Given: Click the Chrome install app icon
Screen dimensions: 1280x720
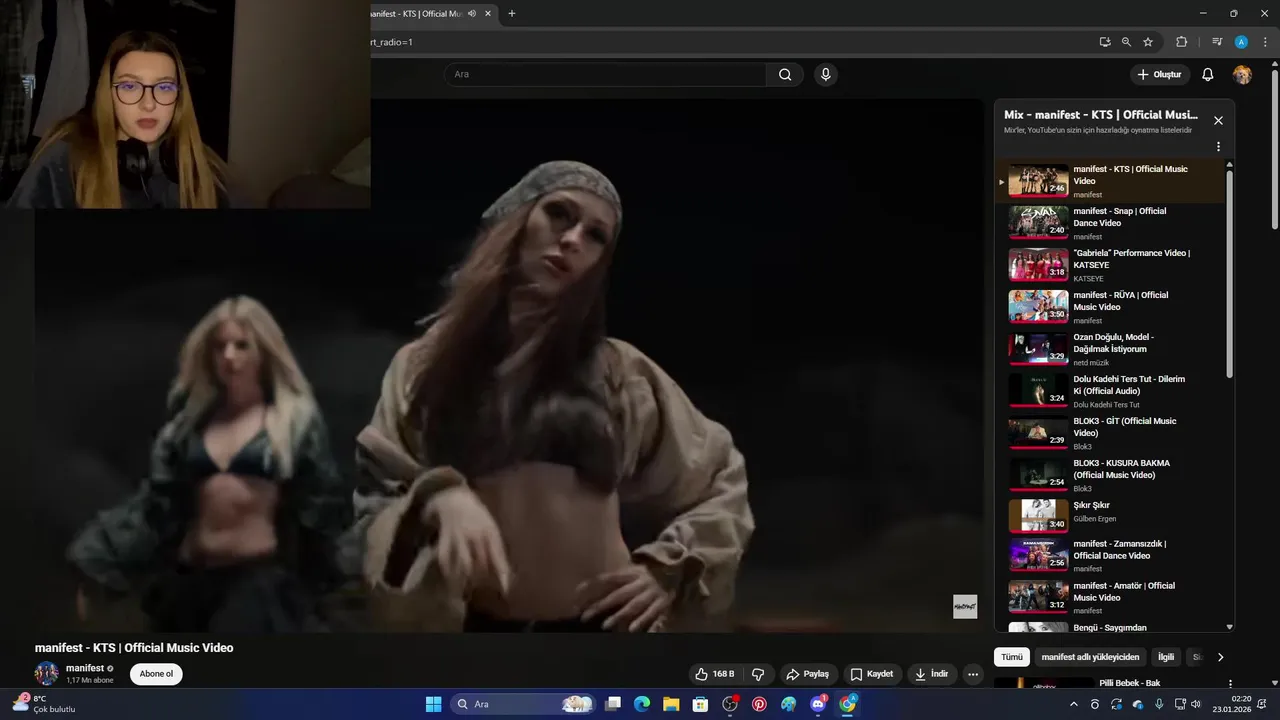Looking at the screenshot, I should (x=1104, y=42).
